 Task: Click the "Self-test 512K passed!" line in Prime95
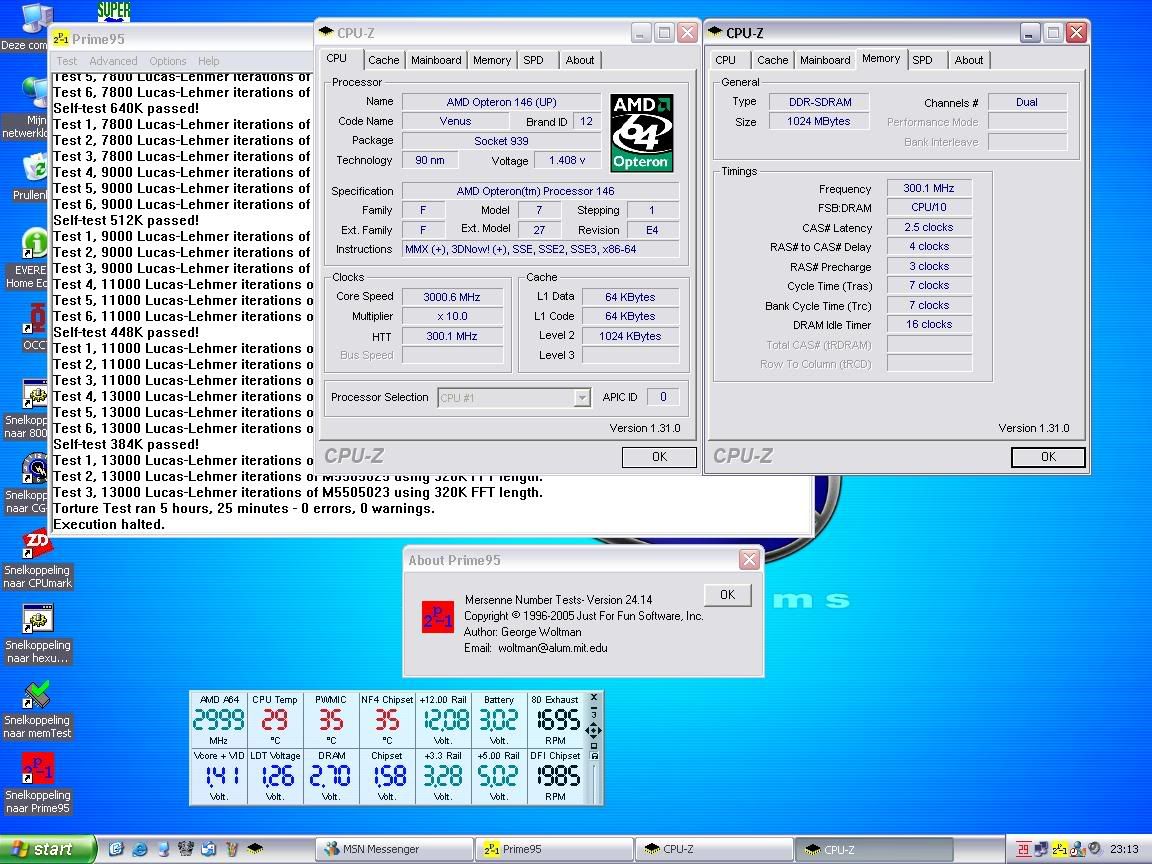coord(126,220)
